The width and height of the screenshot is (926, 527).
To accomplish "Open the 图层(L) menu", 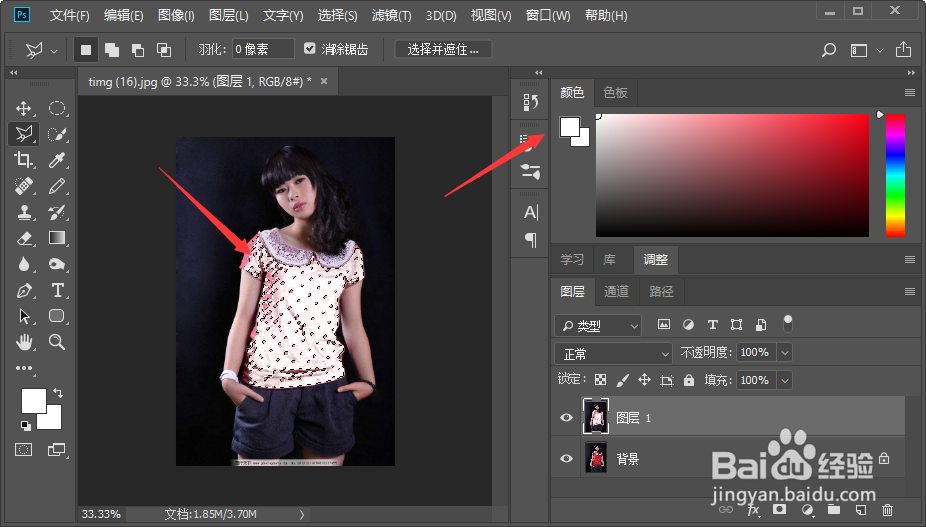I will click(229, 15).
